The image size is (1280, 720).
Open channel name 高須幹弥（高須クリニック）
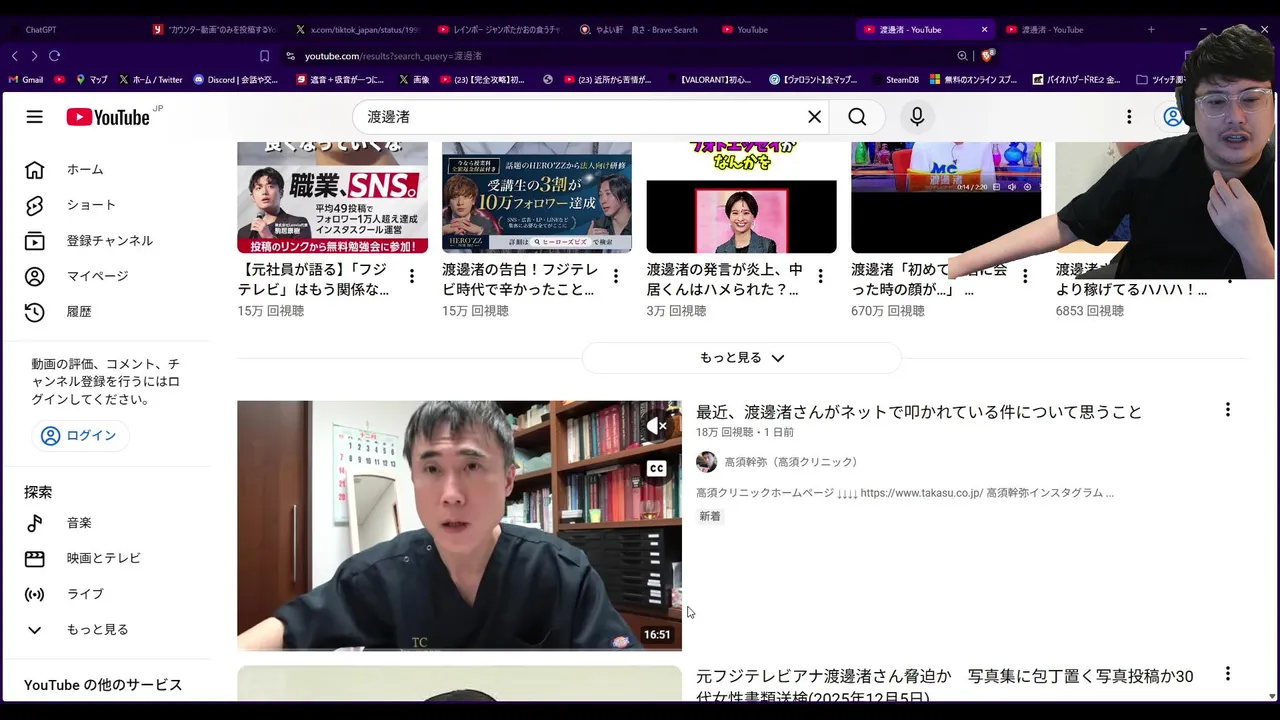[x=791, y=462]
